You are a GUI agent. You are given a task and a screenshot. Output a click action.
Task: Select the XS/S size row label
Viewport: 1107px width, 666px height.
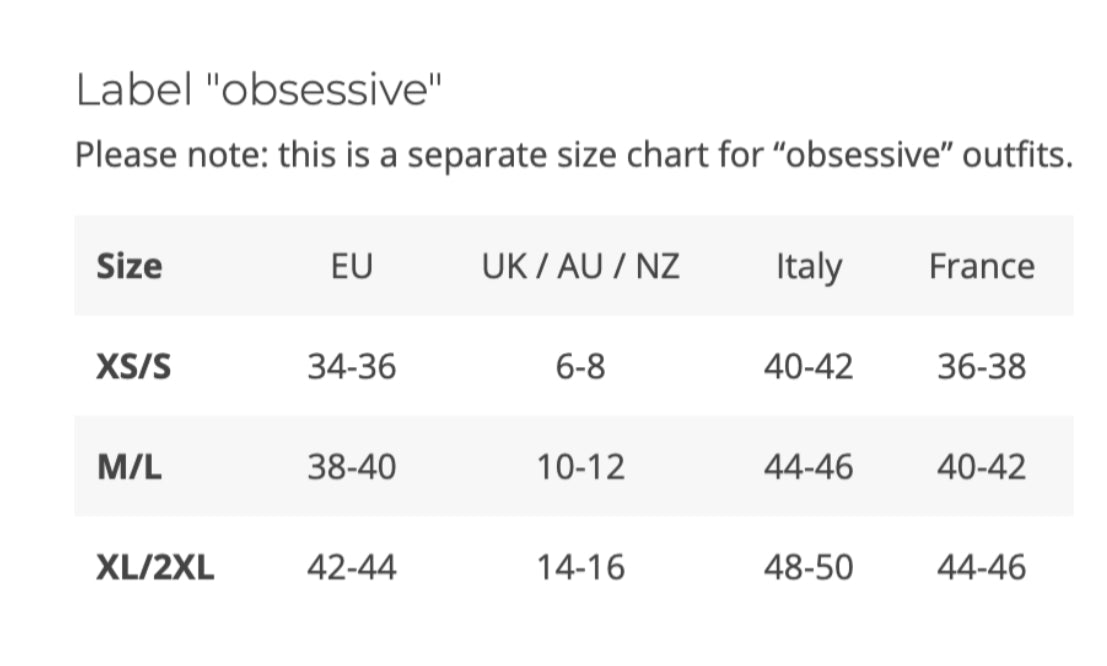[x=133, y=367]
